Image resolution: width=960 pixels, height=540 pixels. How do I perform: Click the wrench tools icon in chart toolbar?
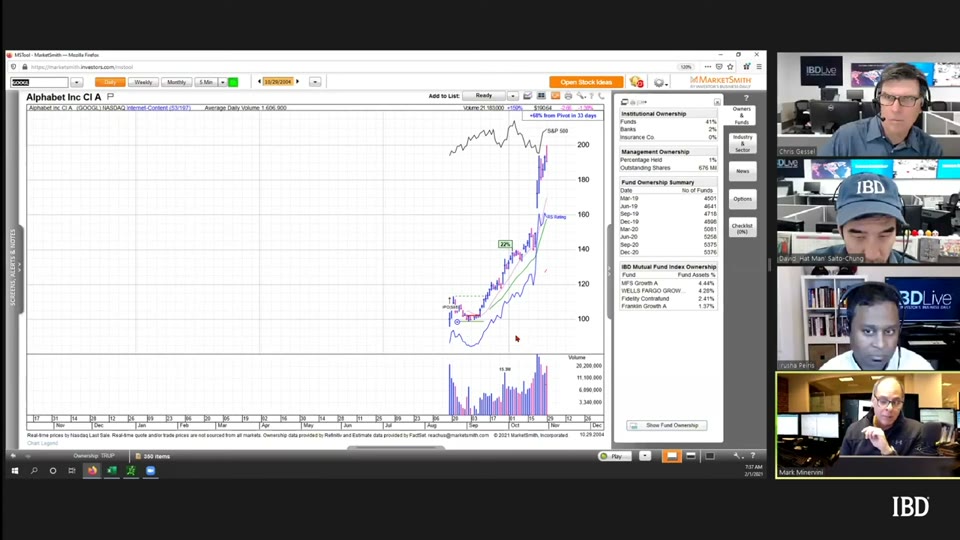pyautogui.click(x=580, y=96)
